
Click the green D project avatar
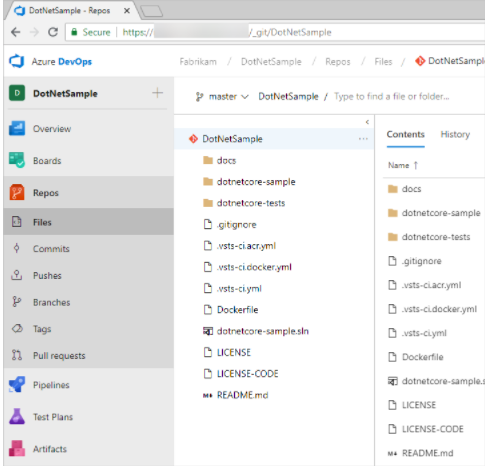pos(17,93)
